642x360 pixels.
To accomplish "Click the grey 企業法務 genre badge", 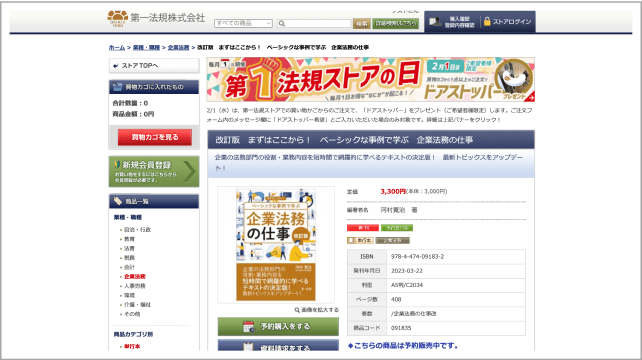I will [x=393, y=240].
